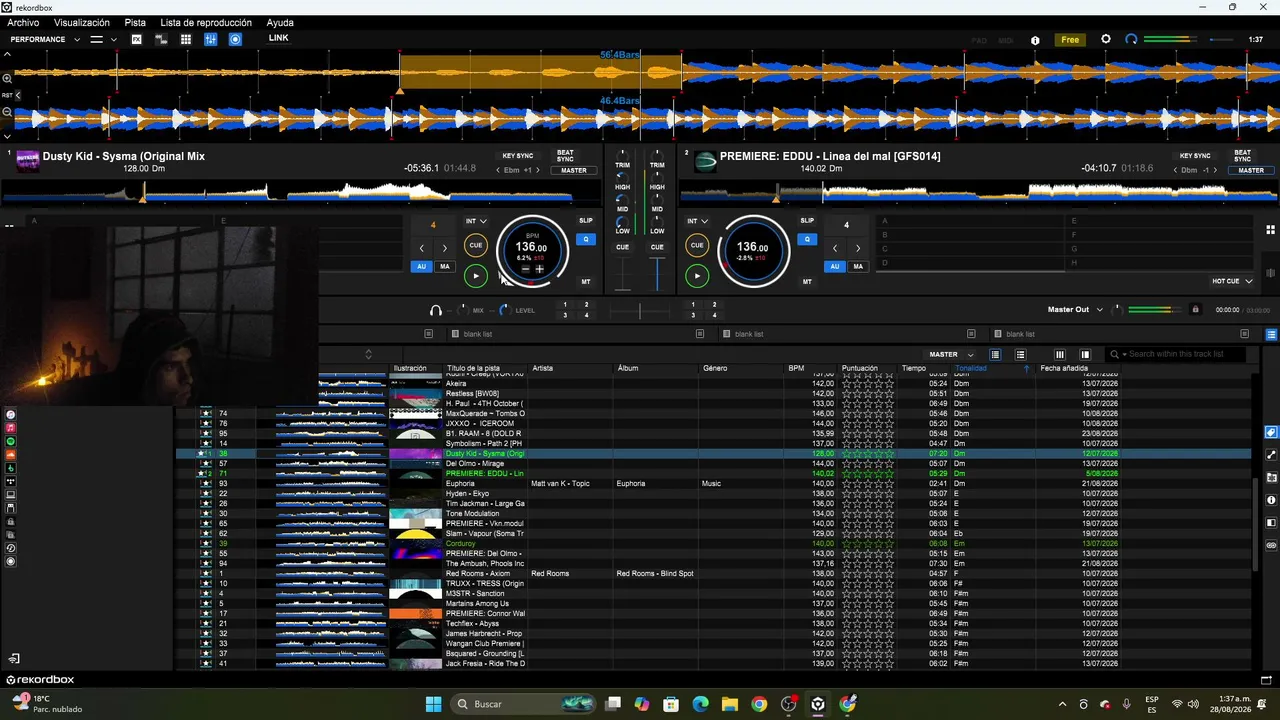Hit the CUE button on deck 2
The width and height of the screenshot is (1280, 720).
(x=697, y=245)
